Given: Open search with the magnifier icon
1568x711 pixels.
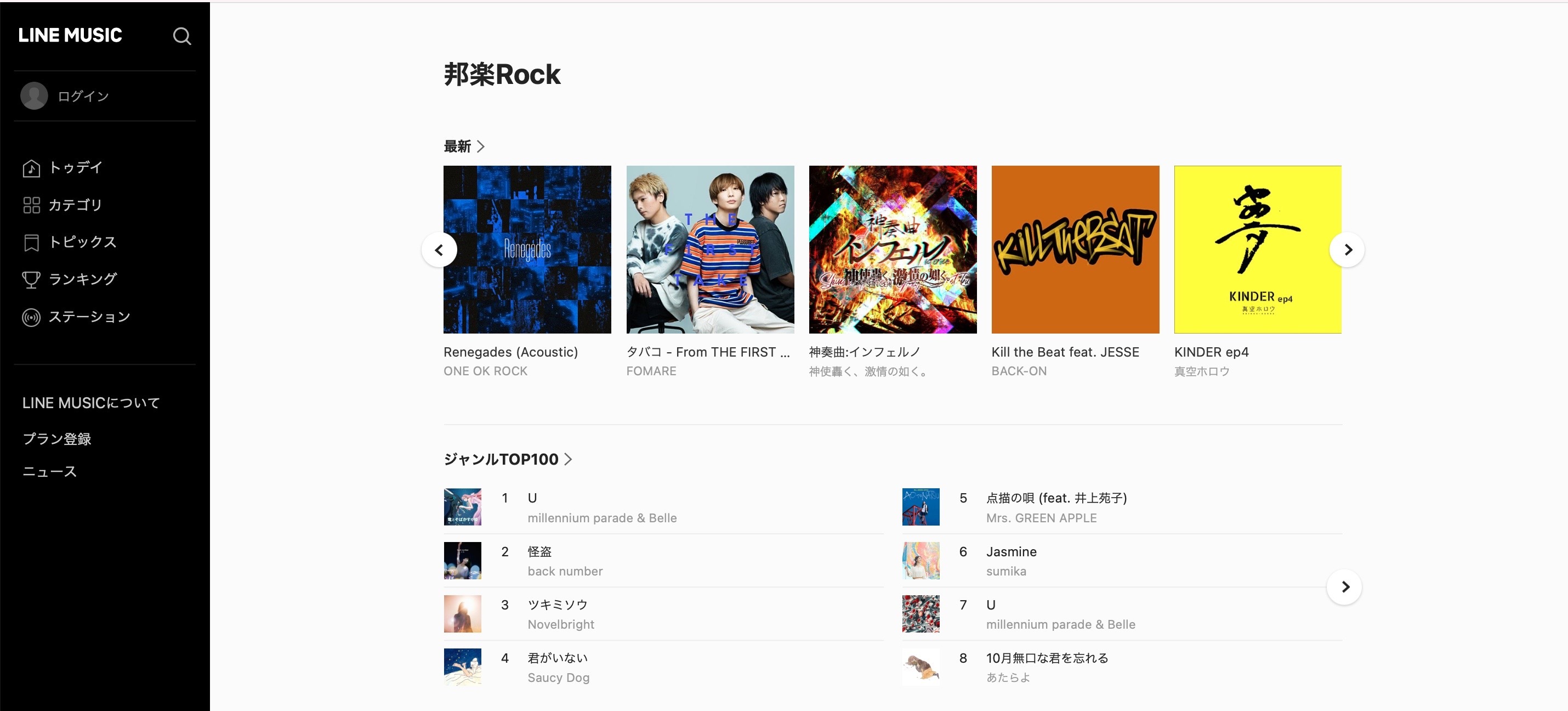Looking at the screenshot, I should pos(182,36).
